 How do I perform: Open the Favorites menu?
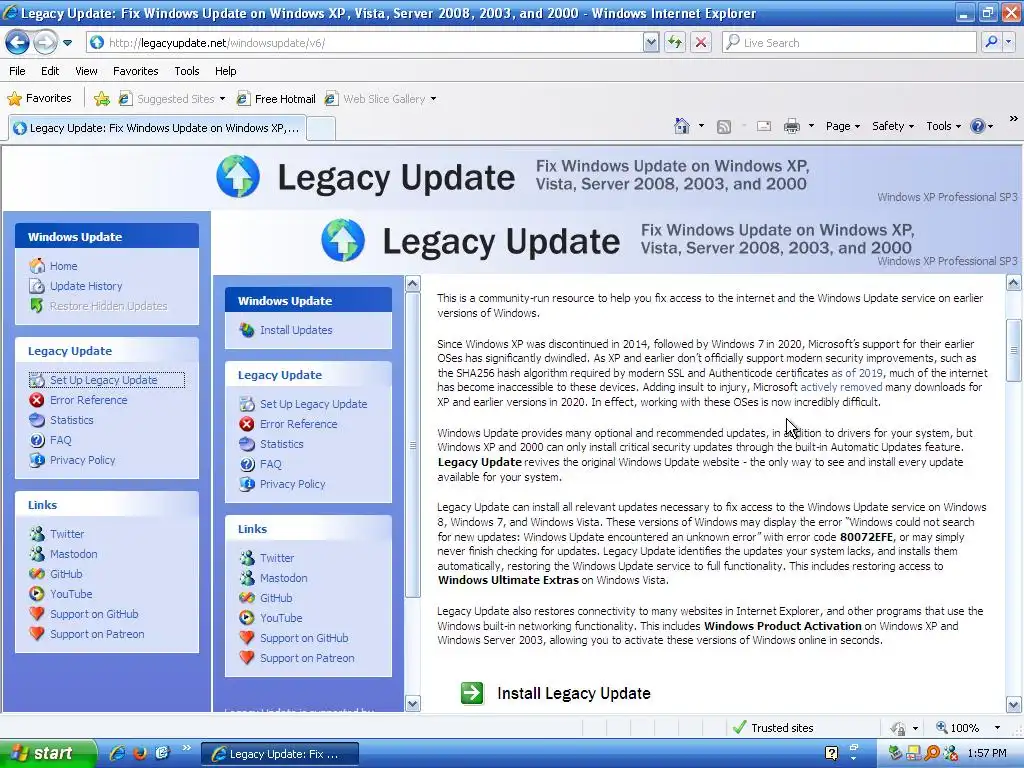(x=136, y=71)
